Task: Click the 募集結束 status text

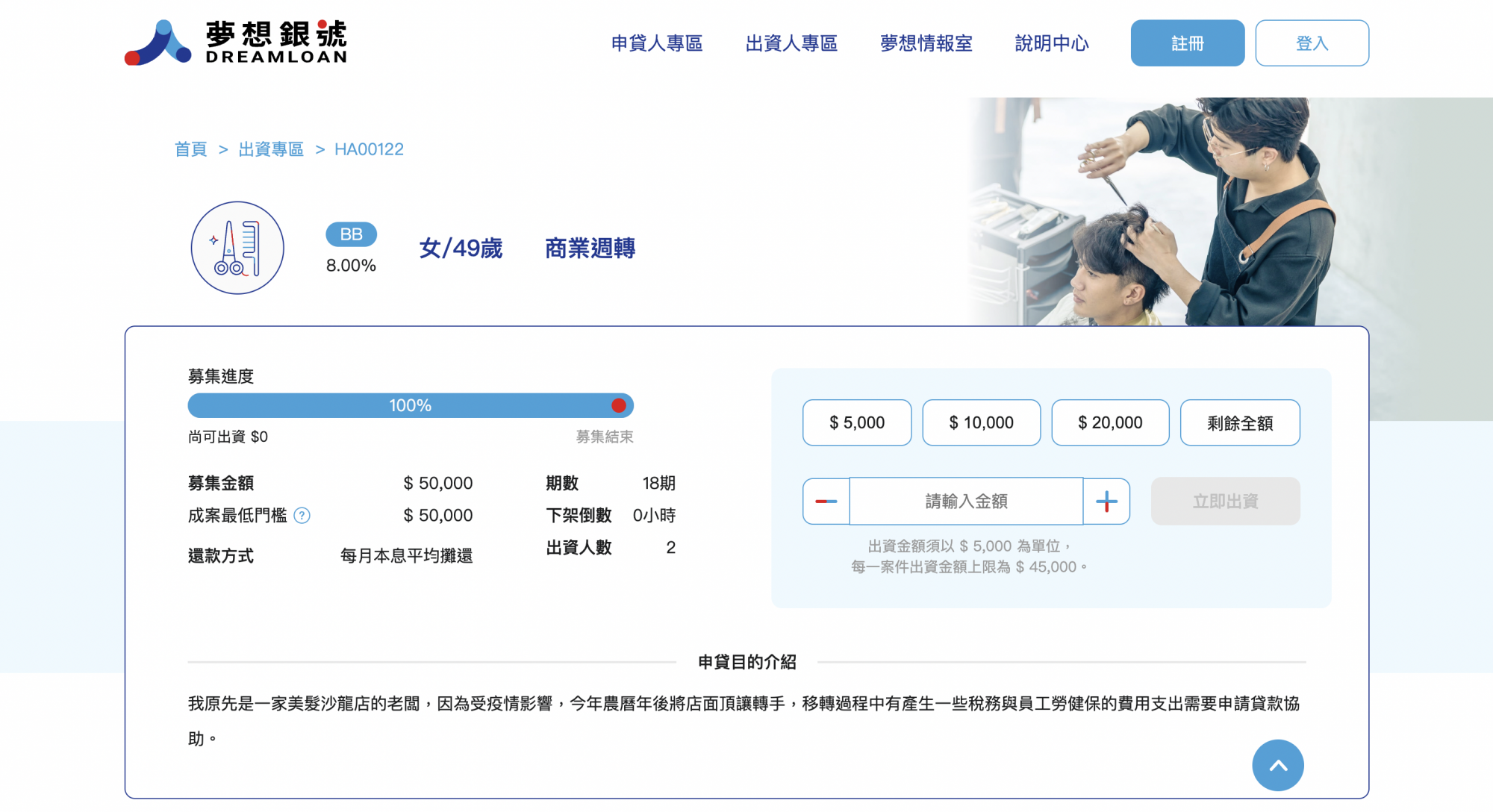Action: tap(605, 437)
